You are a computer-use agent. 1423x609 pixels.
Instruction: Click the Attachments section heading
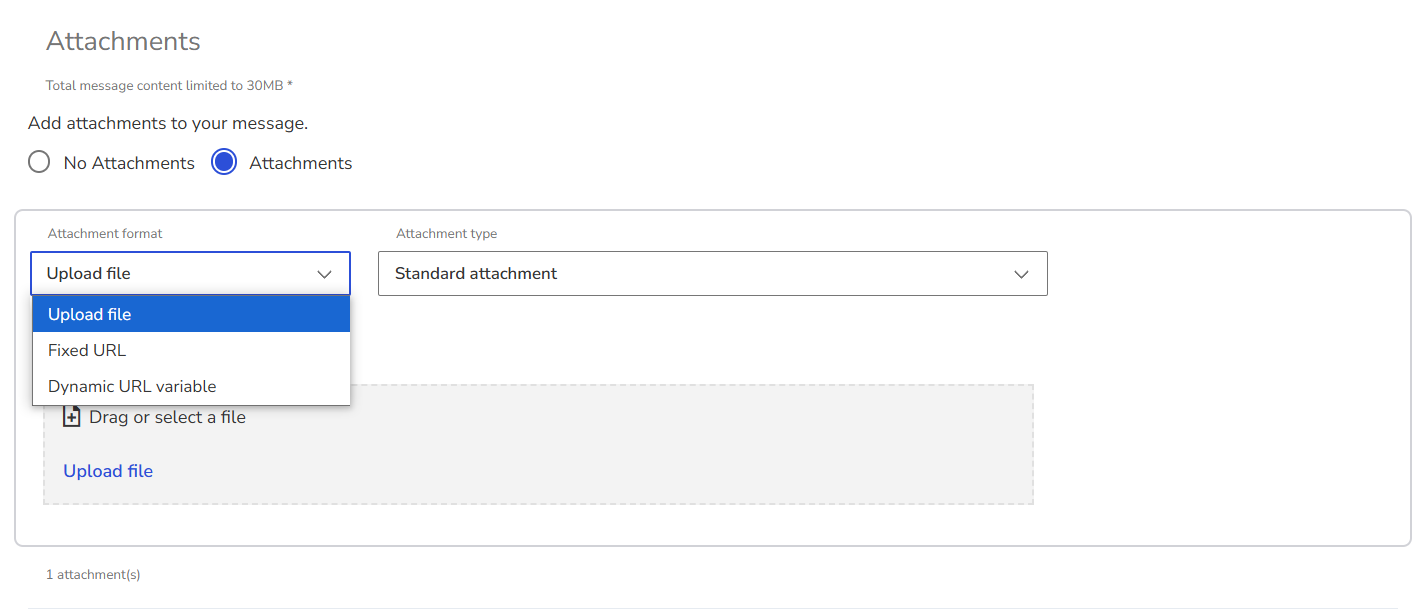(123, 41)
